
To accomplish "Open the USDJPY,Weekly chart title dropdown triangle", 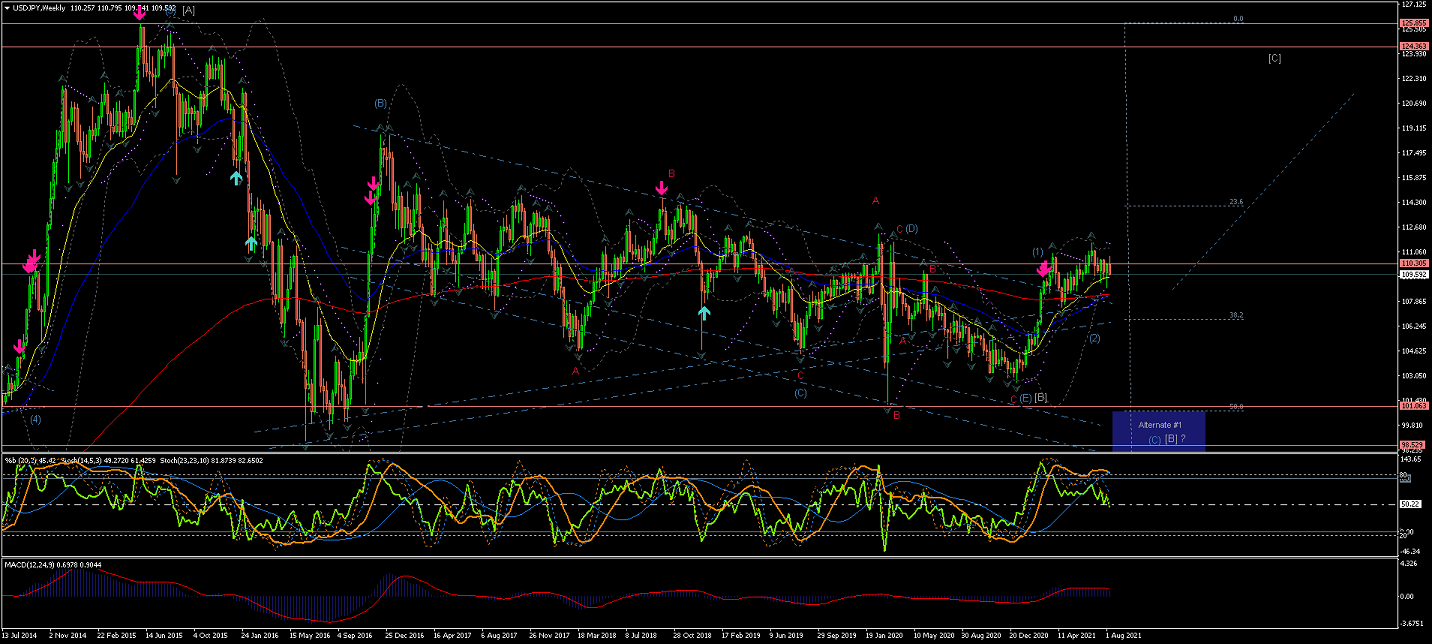I will (8, 9).
